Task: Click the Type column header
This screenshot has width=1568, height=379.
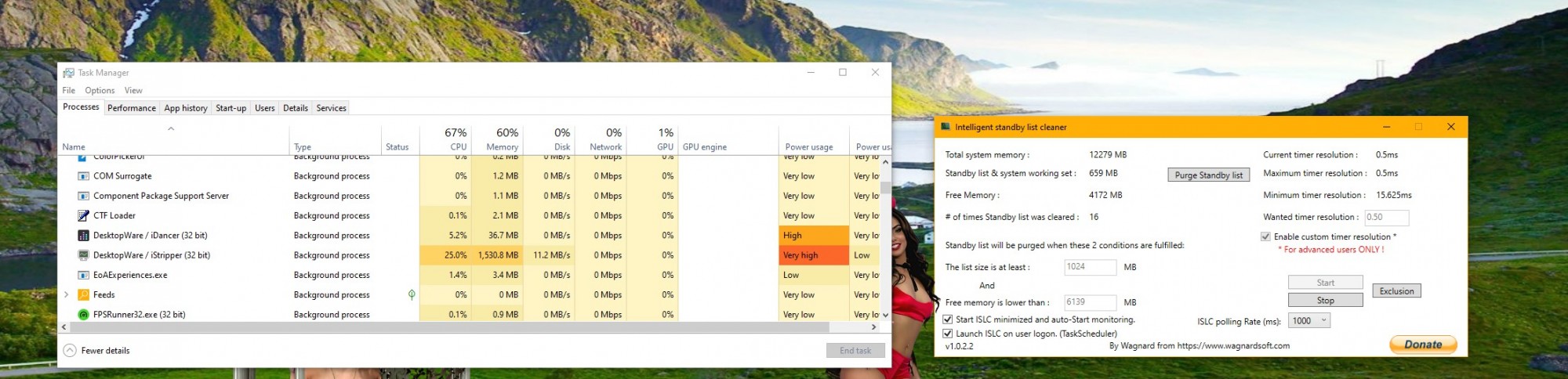Action: (335, 139)
